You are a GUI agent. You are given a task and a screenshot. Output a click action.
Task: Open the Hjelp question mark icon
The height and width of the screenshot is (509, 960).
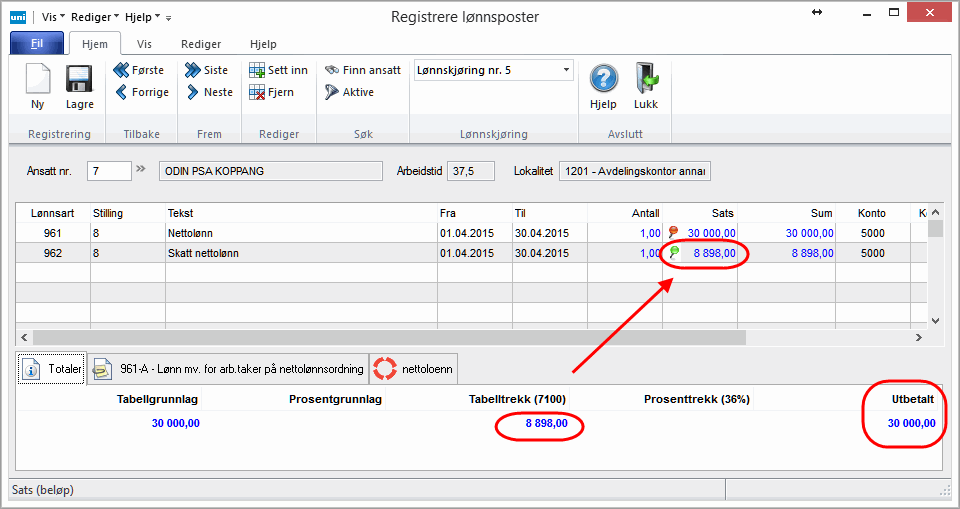[603, 80]
